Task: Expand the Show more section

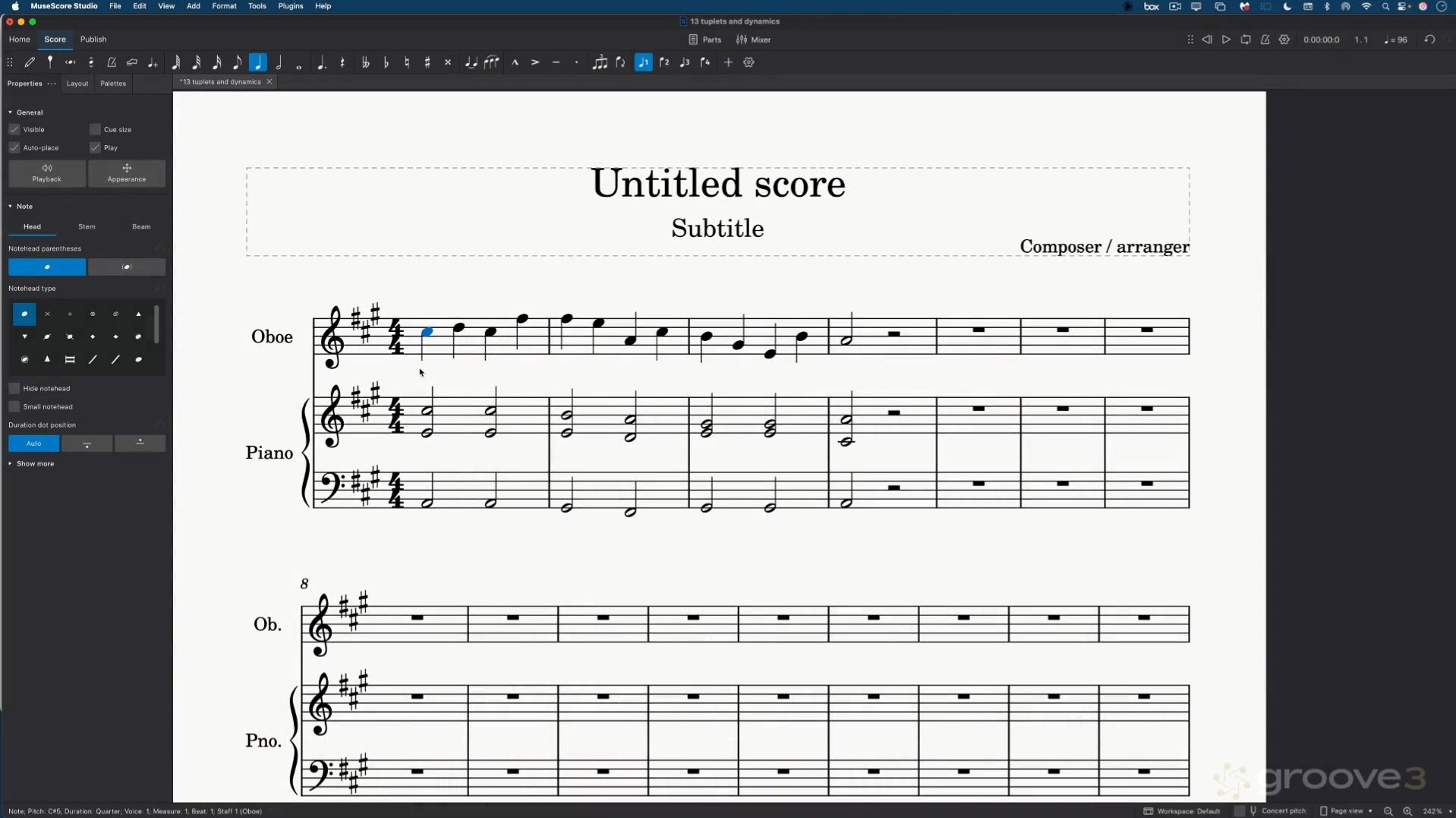Action: pyautogui.click(x=35, y=464)
